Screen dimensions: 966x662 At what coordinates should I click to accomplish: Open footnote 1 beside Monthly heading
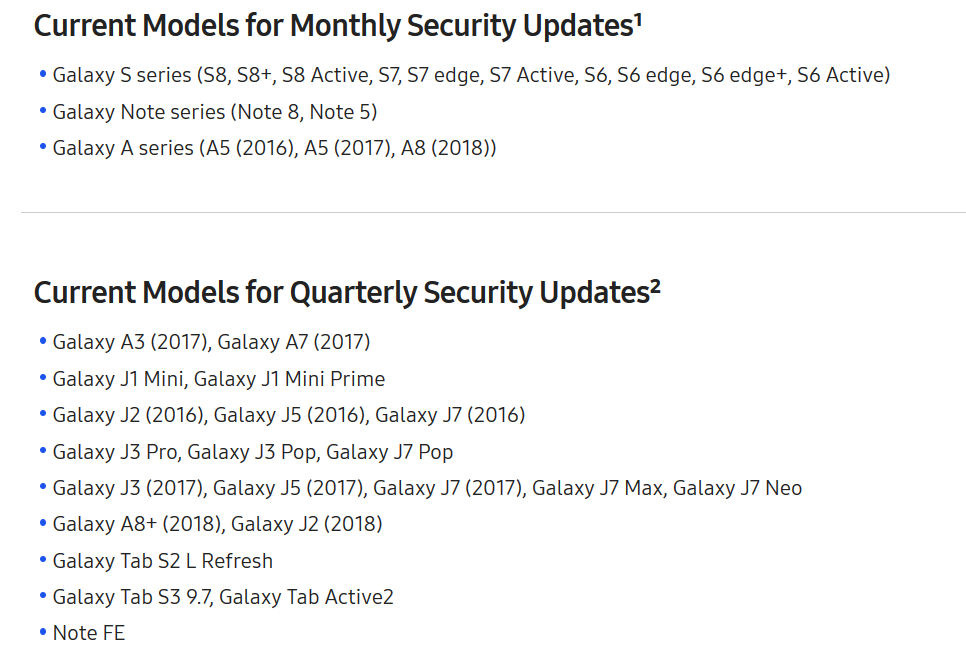point(638,18)
